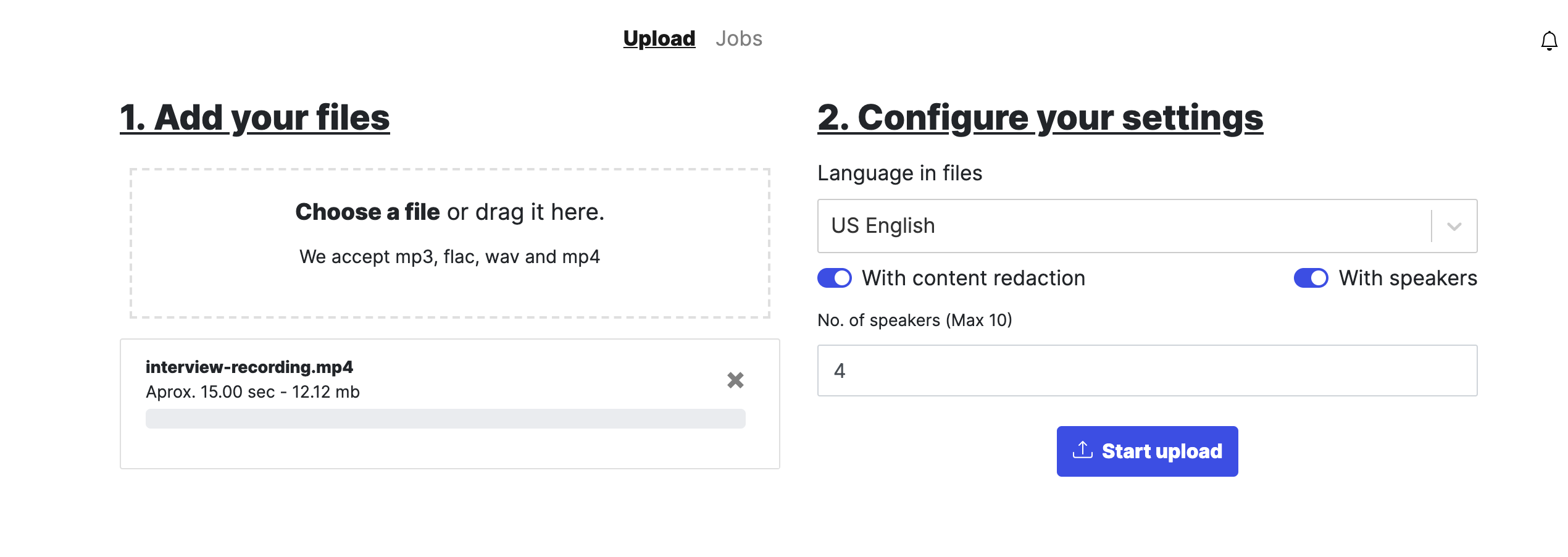Image resolution: width=1568 pixels, height=557 pixels.
Task: Click the interview-recording.mp4 file name
Action: [x=249, y=367]
